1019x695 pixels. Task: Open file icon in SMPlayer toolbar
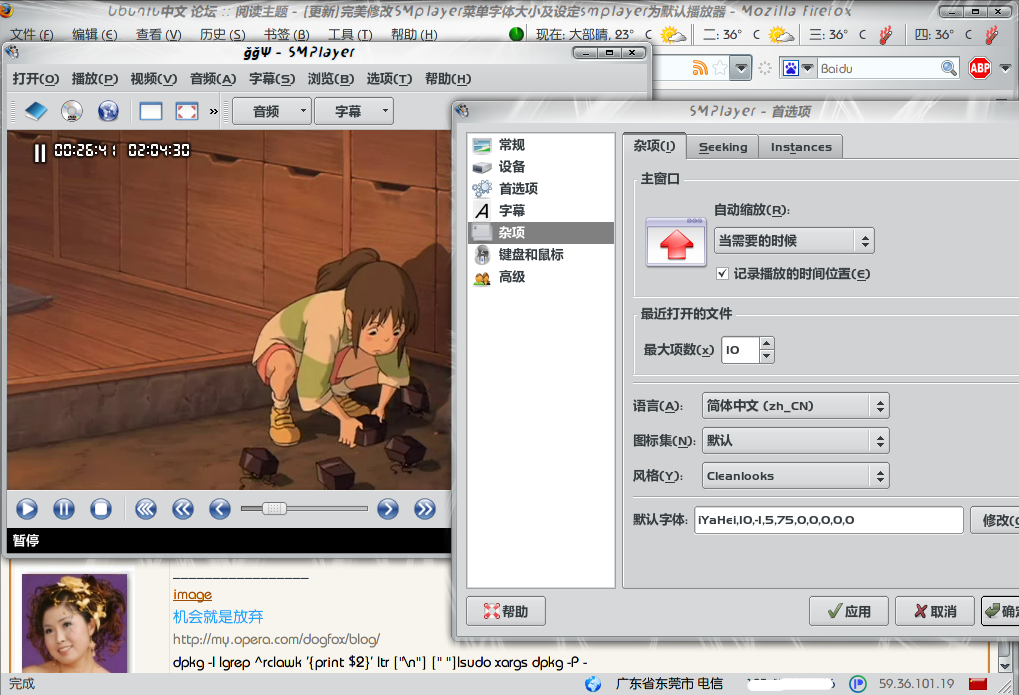tap(36, 111)
